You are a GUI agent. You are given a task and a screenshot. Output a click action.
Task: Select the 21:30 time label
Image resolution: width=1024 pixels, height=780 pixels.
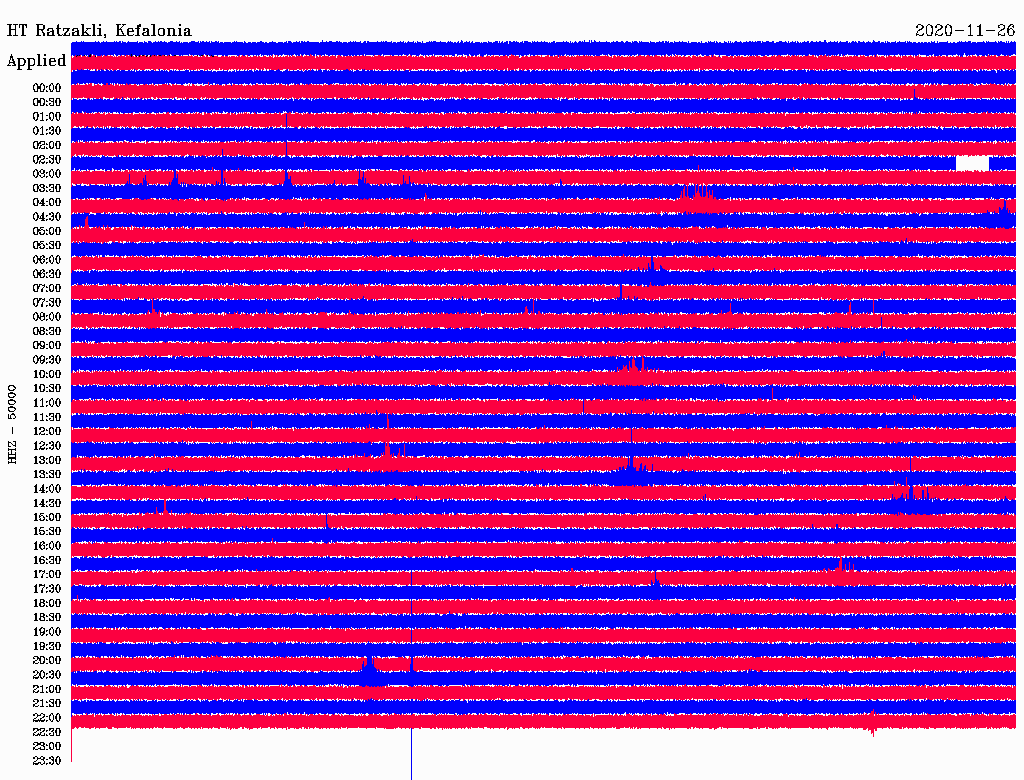click(47, 703)
